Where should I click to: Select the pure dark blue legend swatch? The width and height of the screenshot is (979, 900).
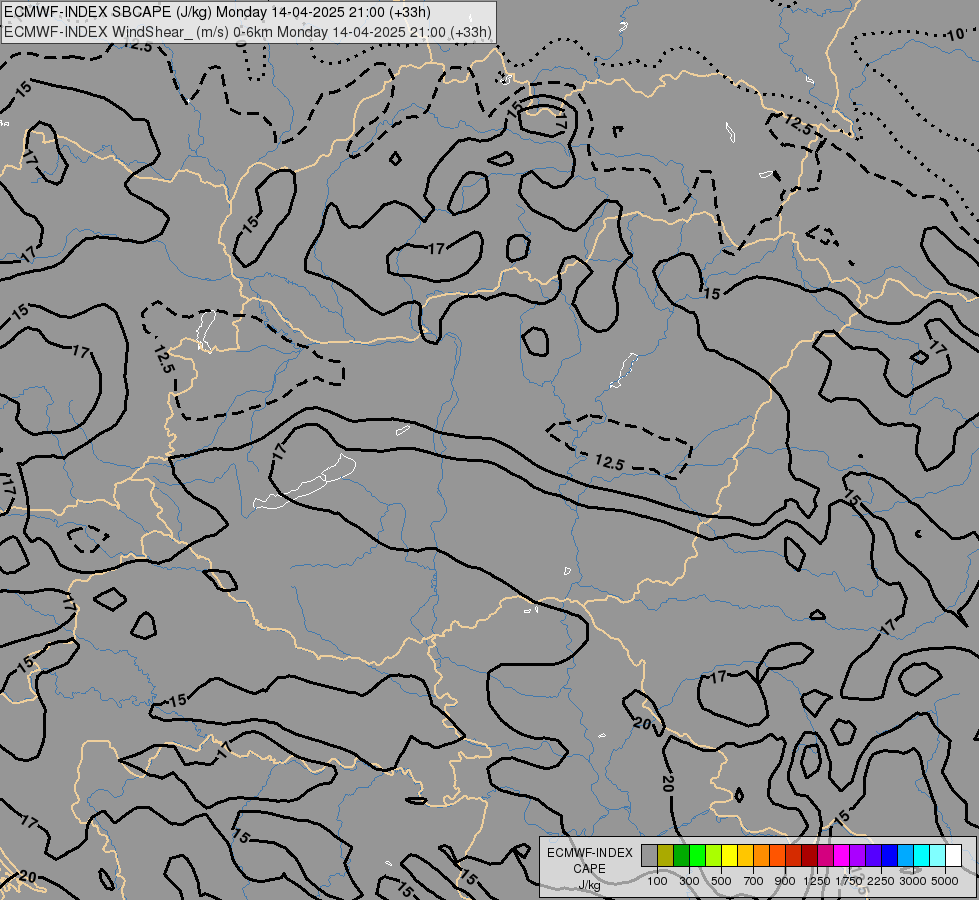890,855
